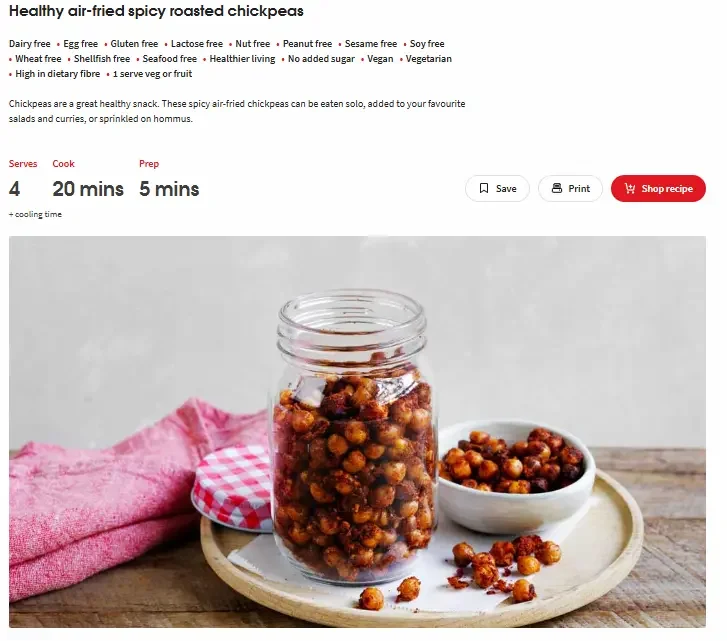Image resolution: width=727 pixels, height=641 pixels.
Task: Open the Sesame free tag
Action: [371, 44]
